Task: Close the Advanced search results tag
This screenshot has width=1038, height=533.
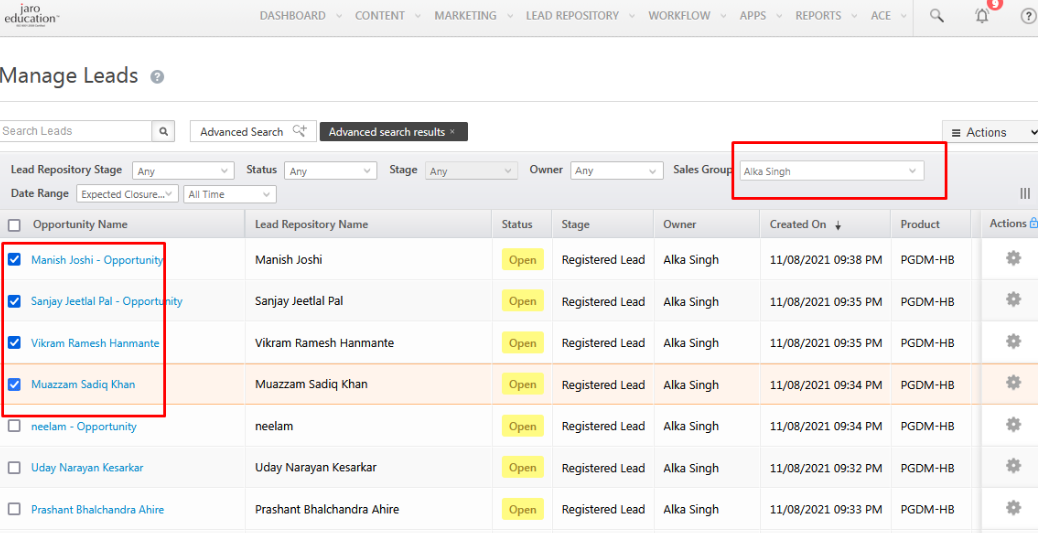Action: pos(452,132)
